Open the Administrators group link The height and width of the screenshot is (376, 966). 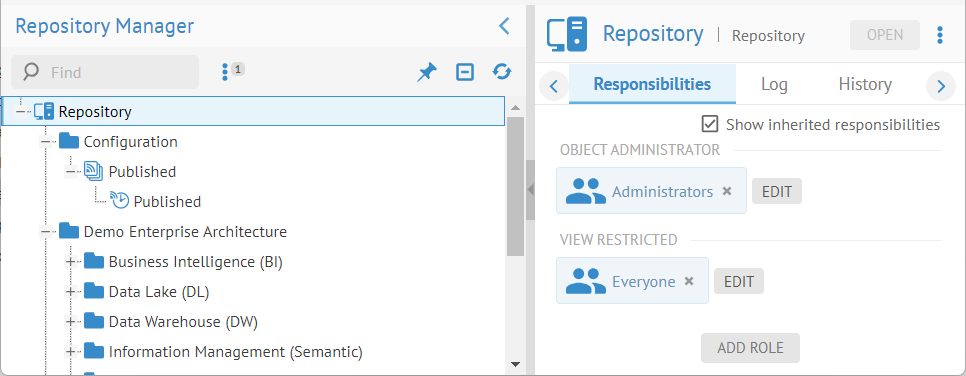pos(662,192)
